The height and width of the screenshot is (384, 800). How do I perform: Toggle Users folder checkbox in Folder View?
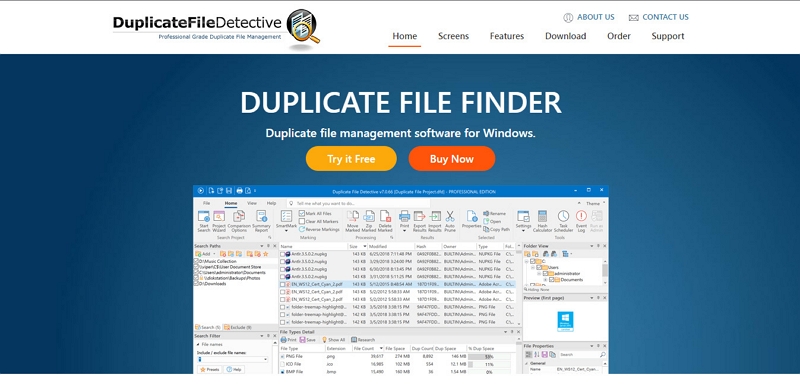(x=539, y=267)
